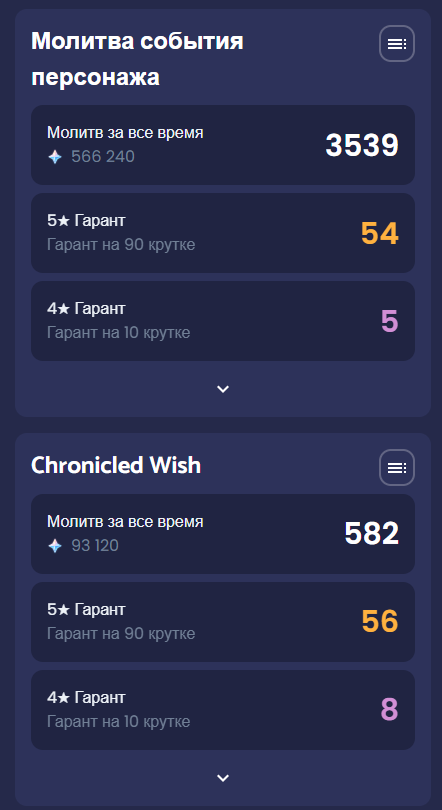This screenshot has width=442, height=810.
Task: Click Молитв за все время label in Chronicled Wish
Action: pos(125,522)
